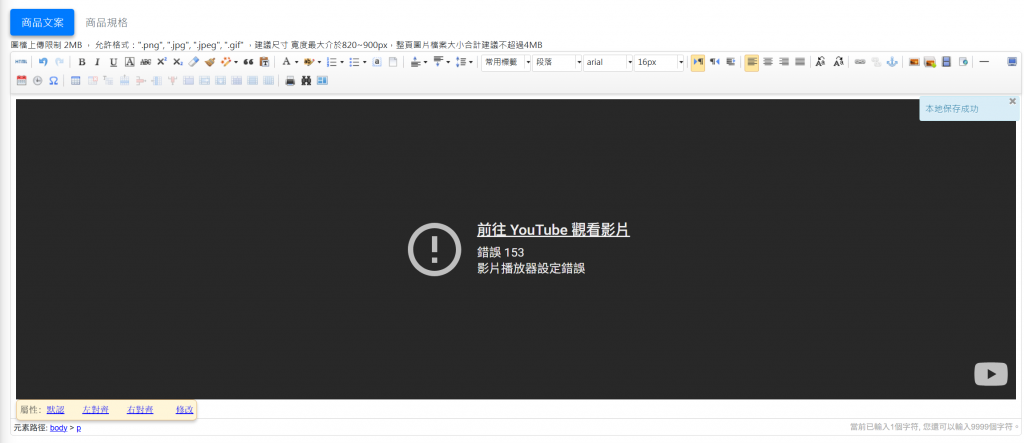Toggle bold formatting

coord(82,62)
